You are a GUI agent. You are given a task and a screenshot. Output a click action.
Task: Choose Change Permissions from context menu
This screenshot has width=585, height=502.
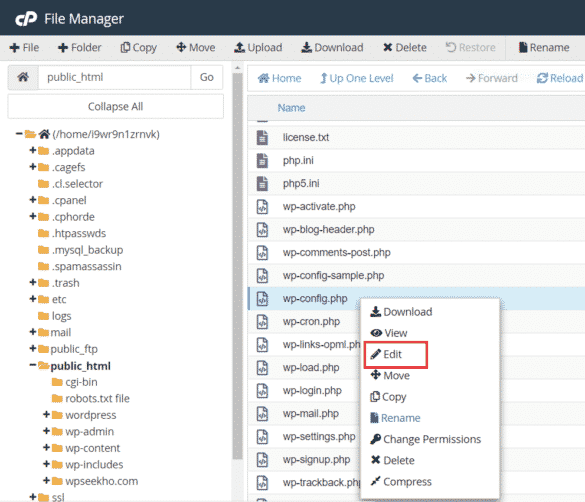tap(426, 439)
